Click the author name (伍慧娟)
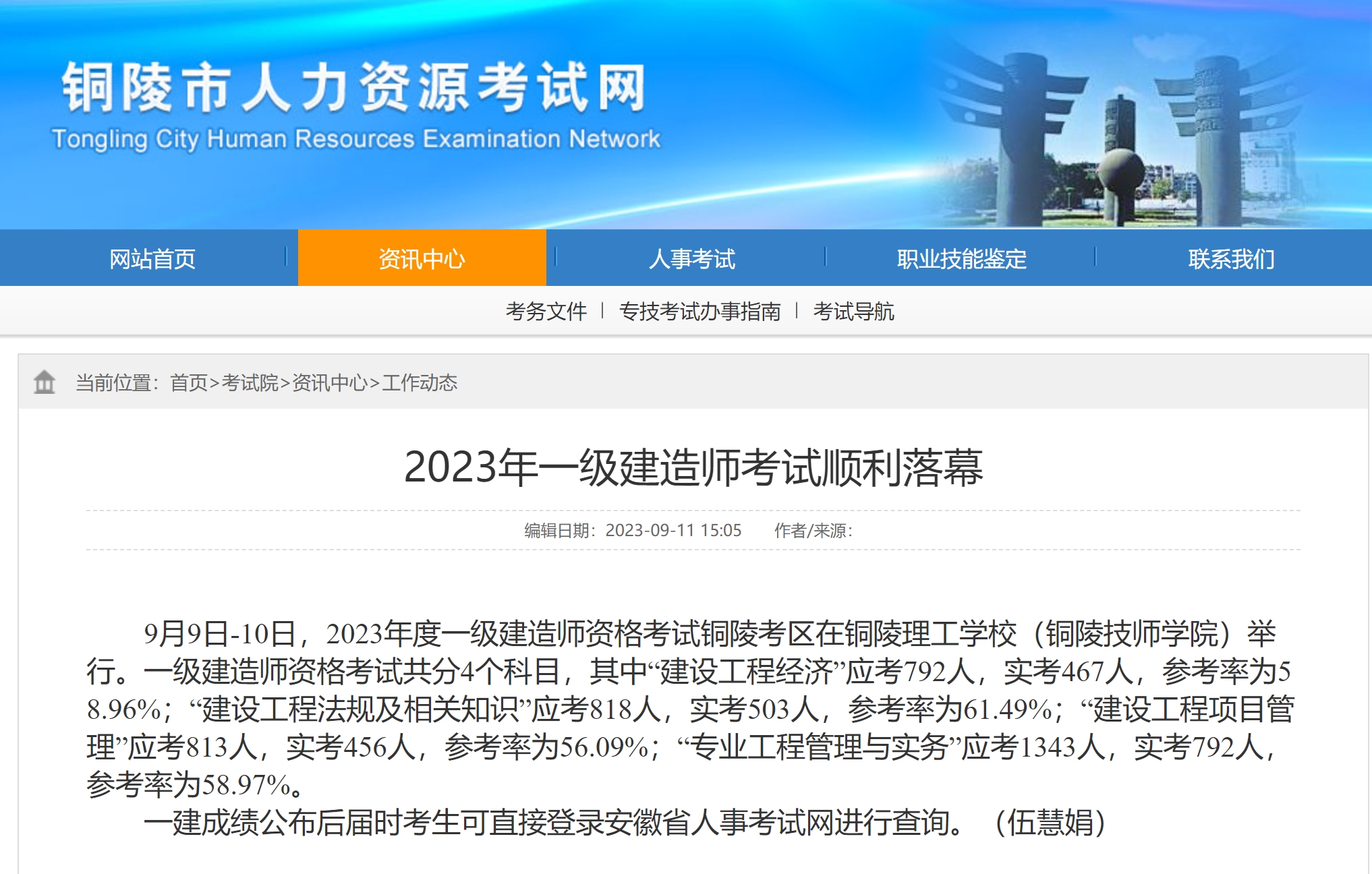1372x874 pixels. 1050,822
